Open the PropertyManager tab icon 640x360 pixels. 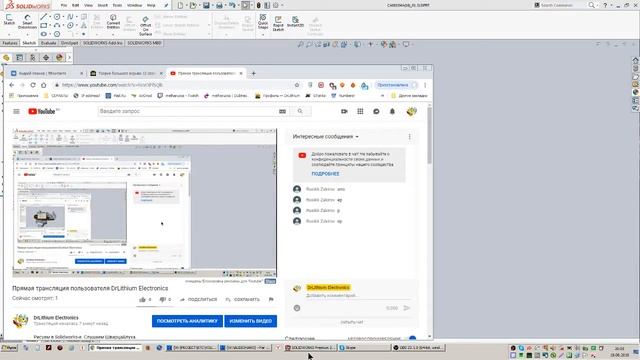[x=19, y=58]
